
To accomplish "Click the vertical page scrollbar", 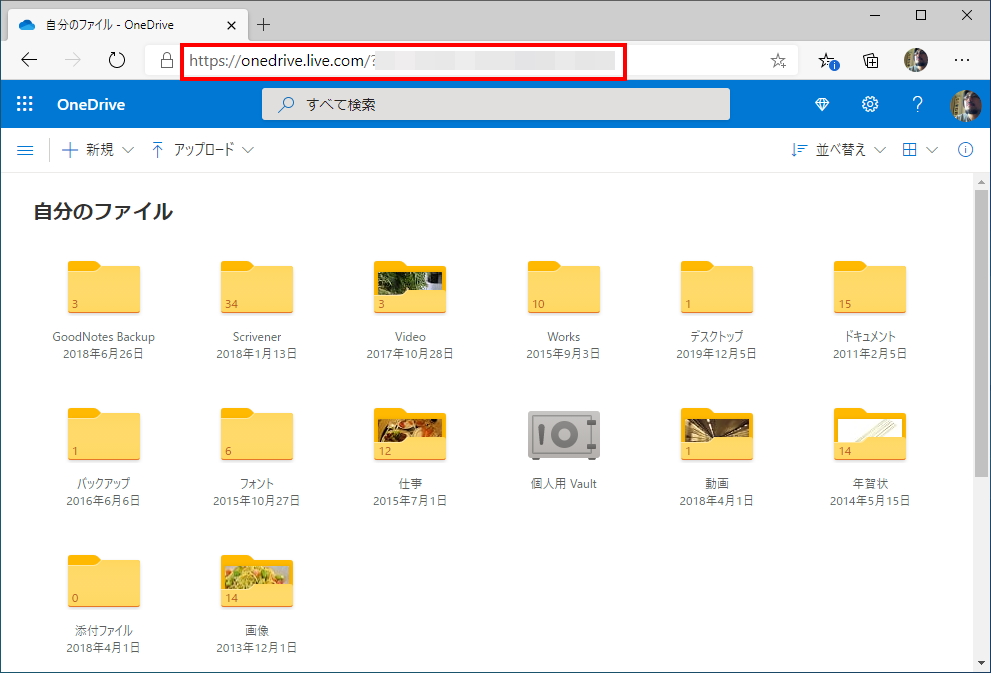I will (981, 330).
